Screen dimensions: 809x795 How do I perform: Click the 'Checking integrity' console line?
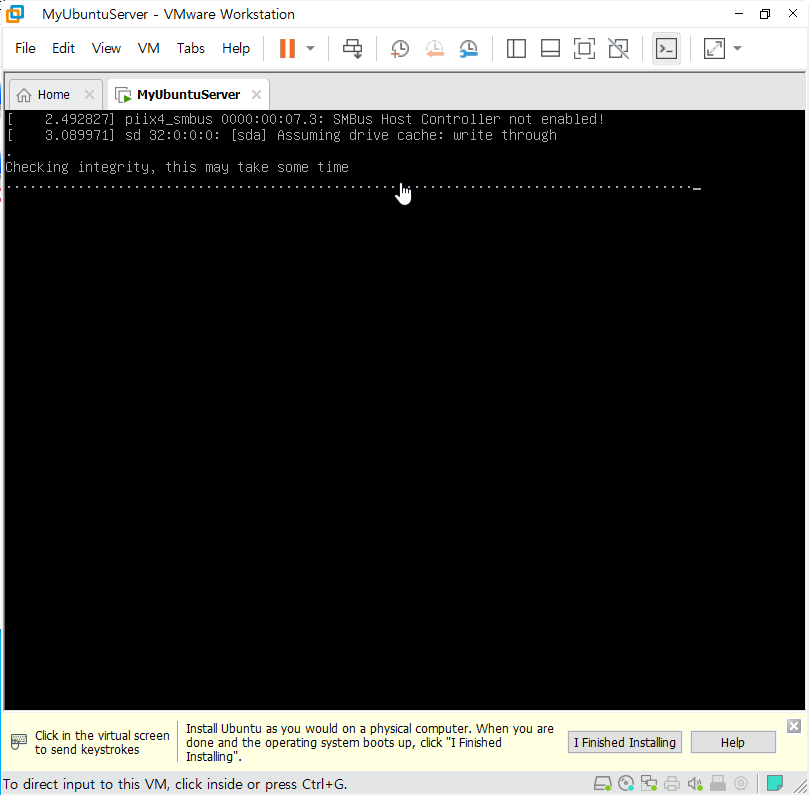click(x=177, y=167)
